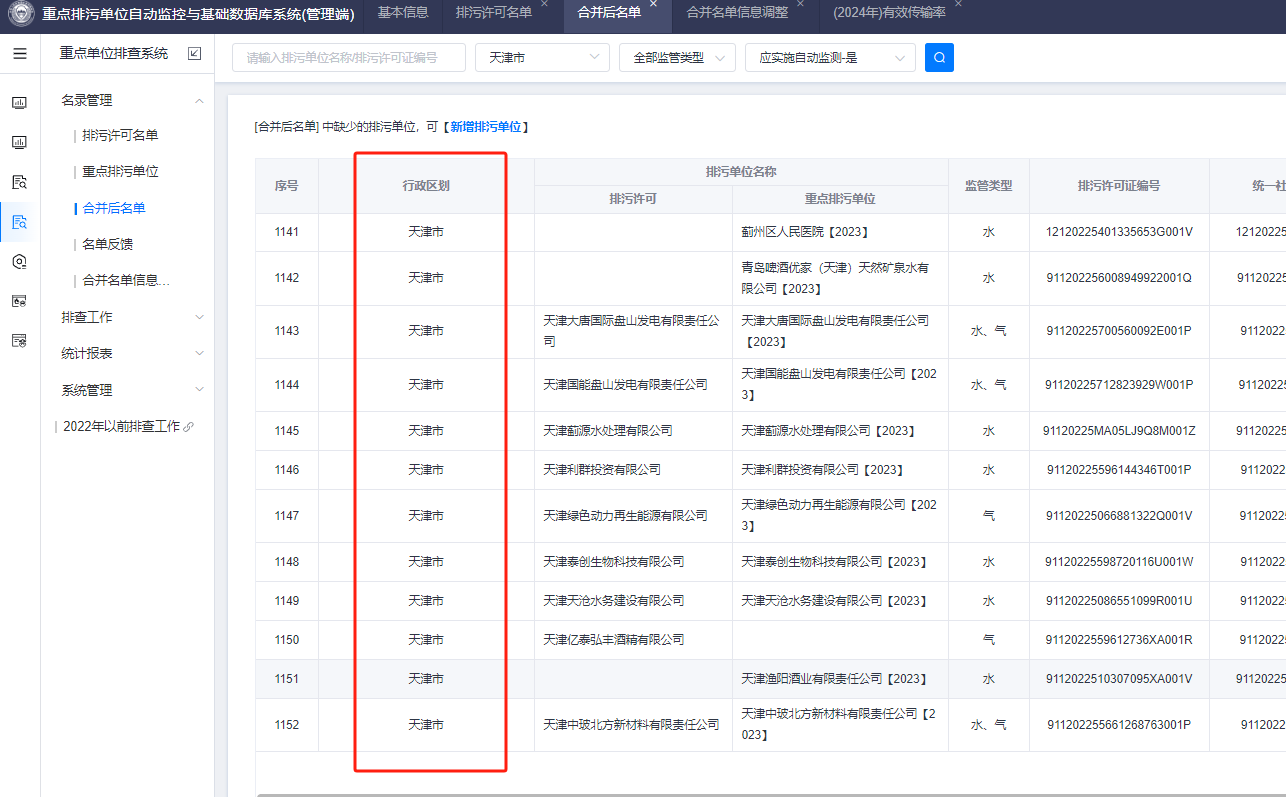Switch to the (2024年)有效传输率 tab

(x=889, y=12)
